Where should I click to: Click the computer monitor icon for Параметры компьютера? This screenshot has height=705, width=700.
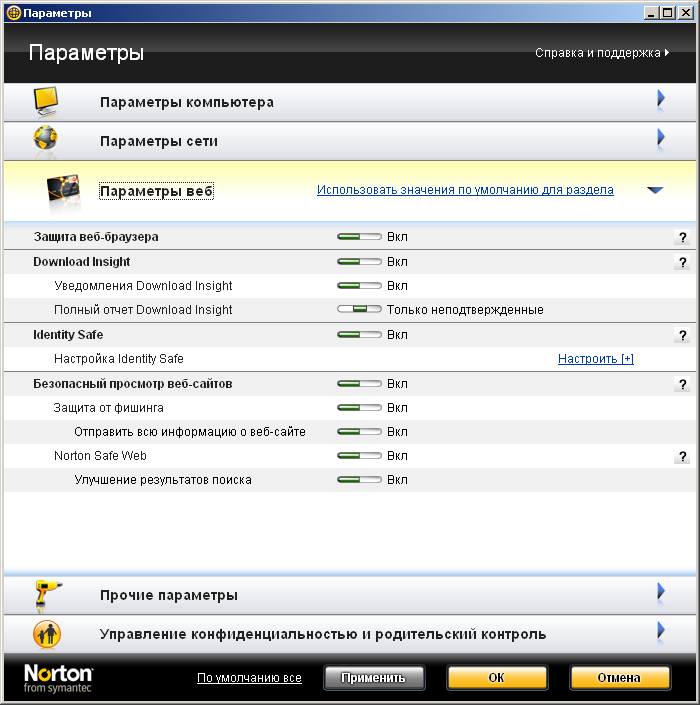click(46, 102)
